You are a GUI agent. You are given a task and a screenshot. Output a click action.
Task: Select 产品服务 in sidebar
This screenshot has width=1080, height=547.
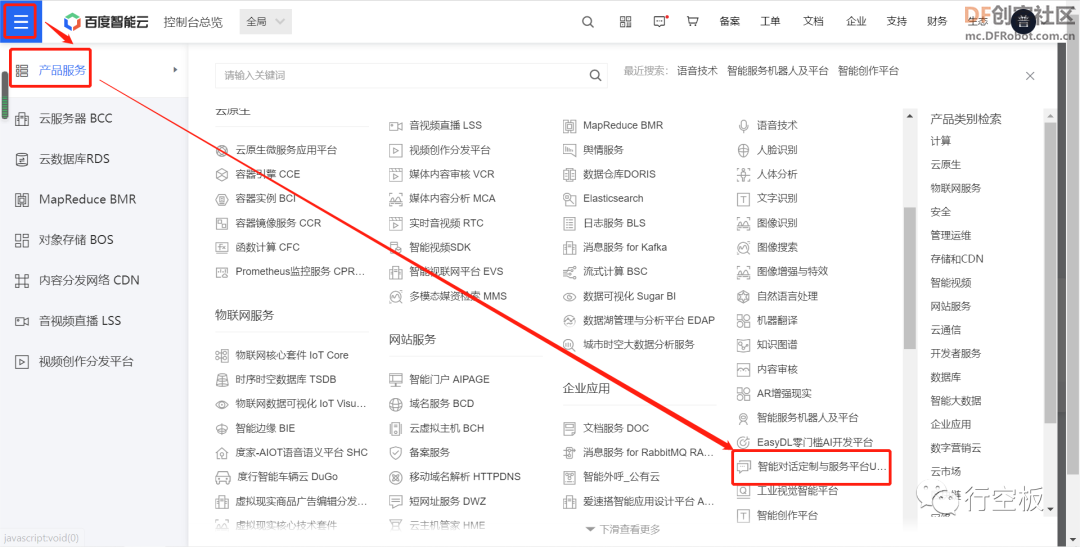click(62, 70)
